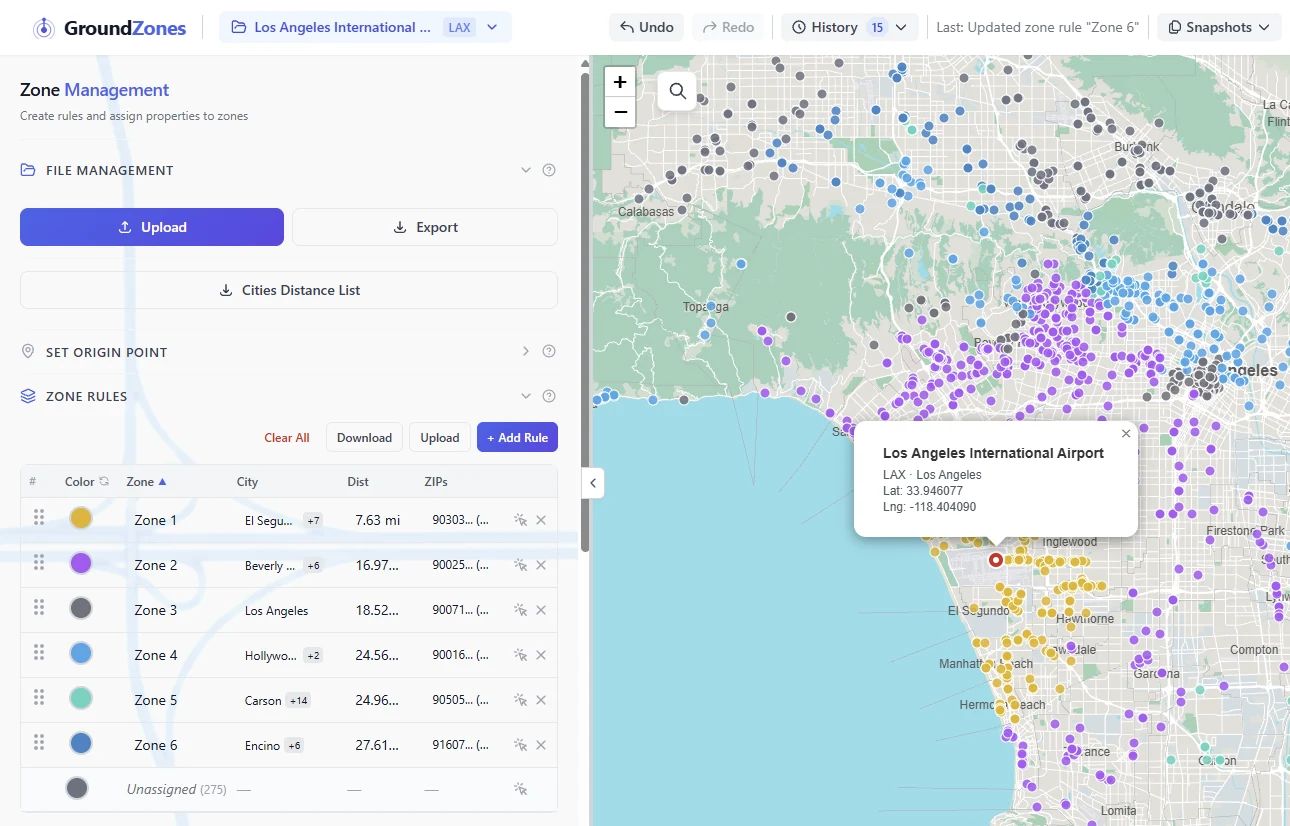Viewport: 1290px width, 826px height.
Task: Click the GroundZones logo
Action: [109, 28]
